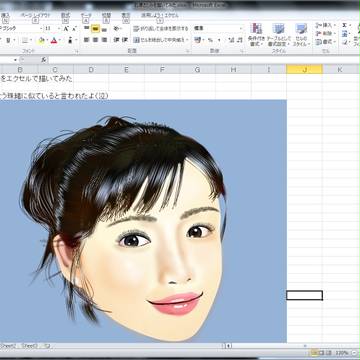This screenshot has width=360, height=360.
Task: Click the AutoSum sigma icon
Action: pos(345,25)
